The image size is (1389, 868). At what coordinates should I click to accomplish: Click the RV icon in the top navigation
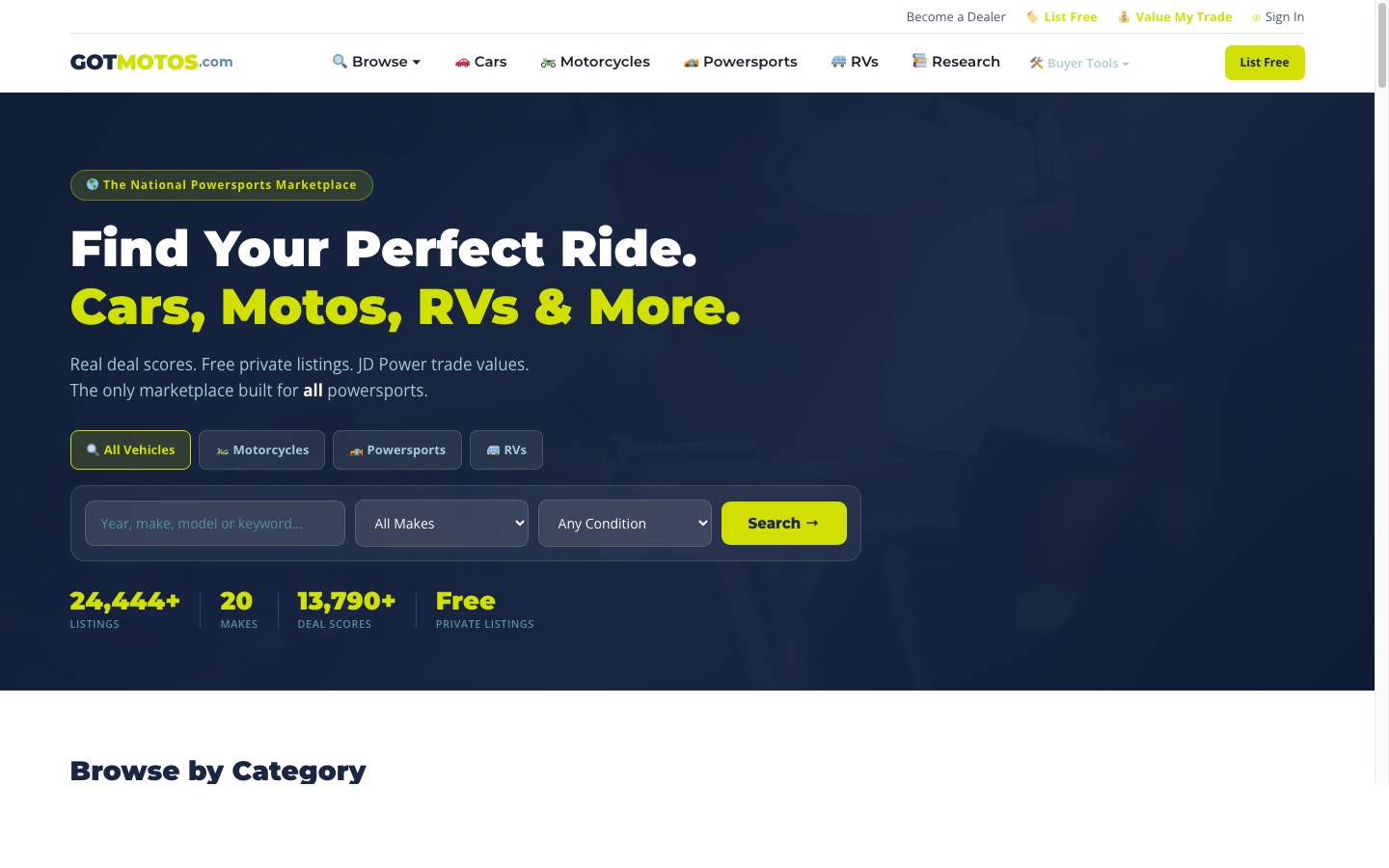838,62
